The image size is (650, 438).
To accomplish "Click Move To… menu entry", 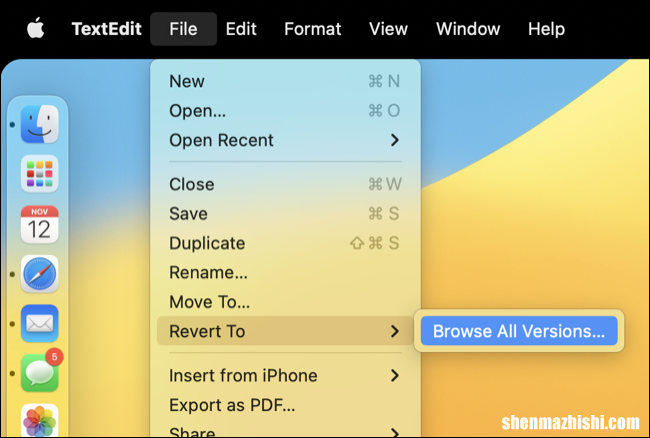I will [285, 302].
